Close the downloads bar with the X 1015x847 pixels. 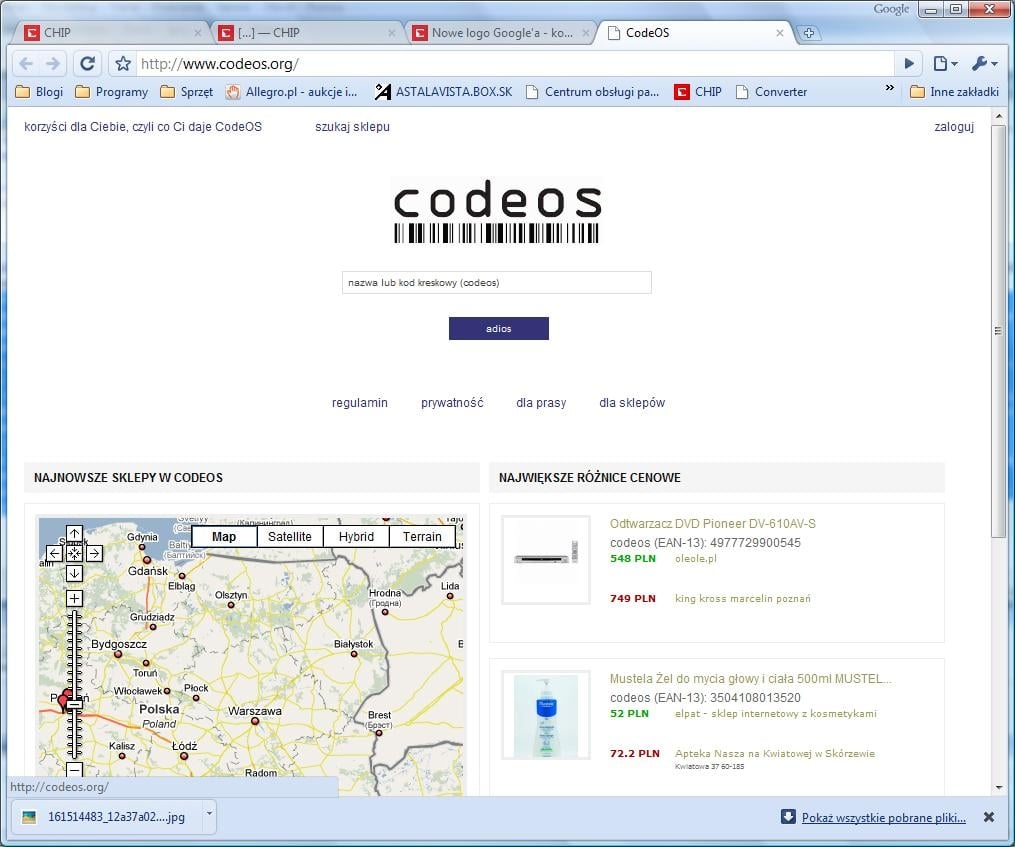(988, 817)
